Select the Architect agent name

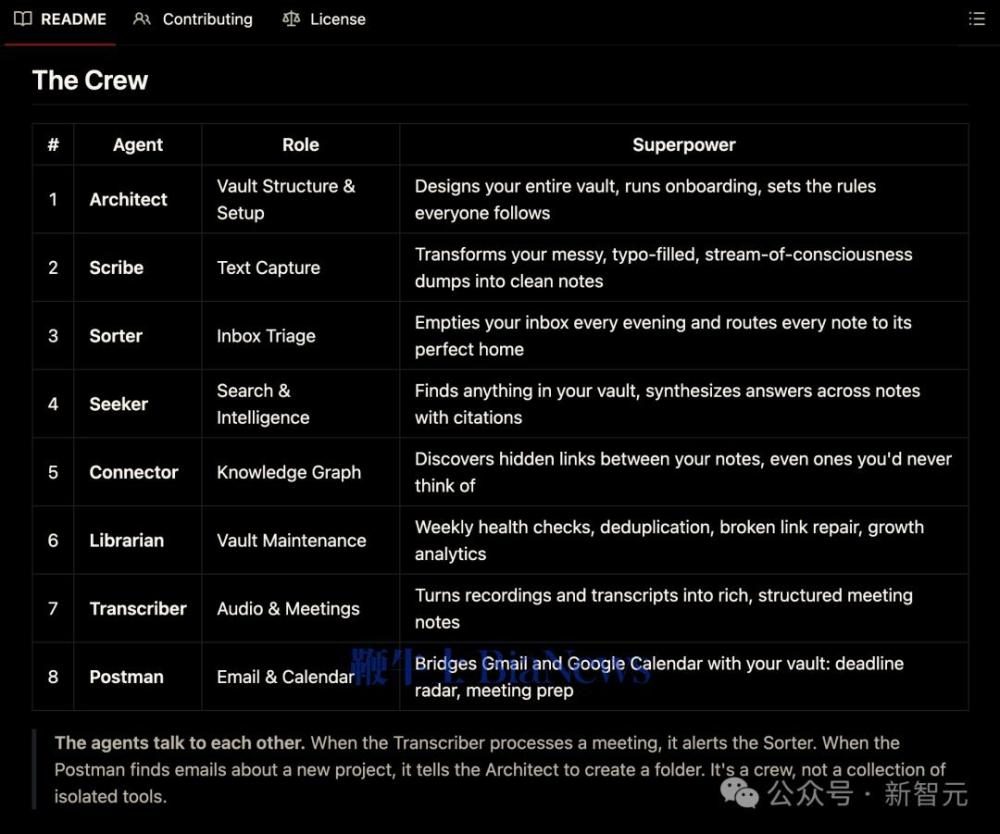point(128,199)
